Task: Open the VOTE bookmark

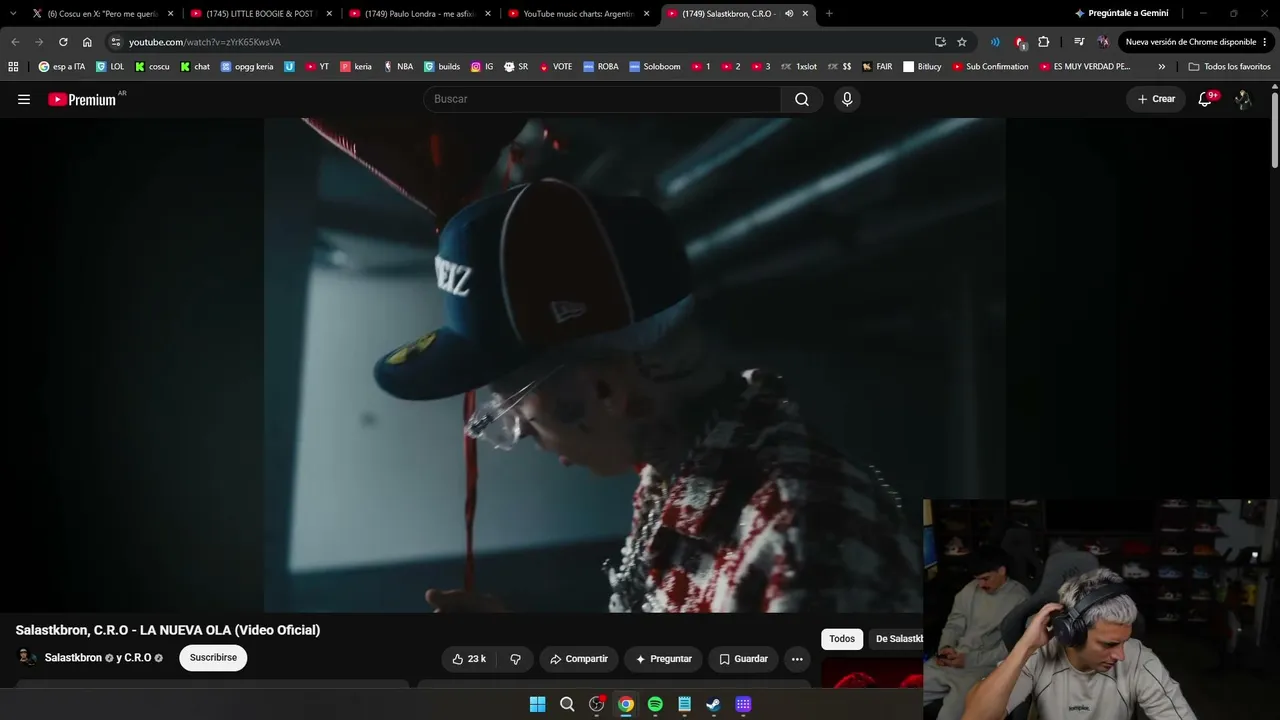Action: click(x=556, y=67)
